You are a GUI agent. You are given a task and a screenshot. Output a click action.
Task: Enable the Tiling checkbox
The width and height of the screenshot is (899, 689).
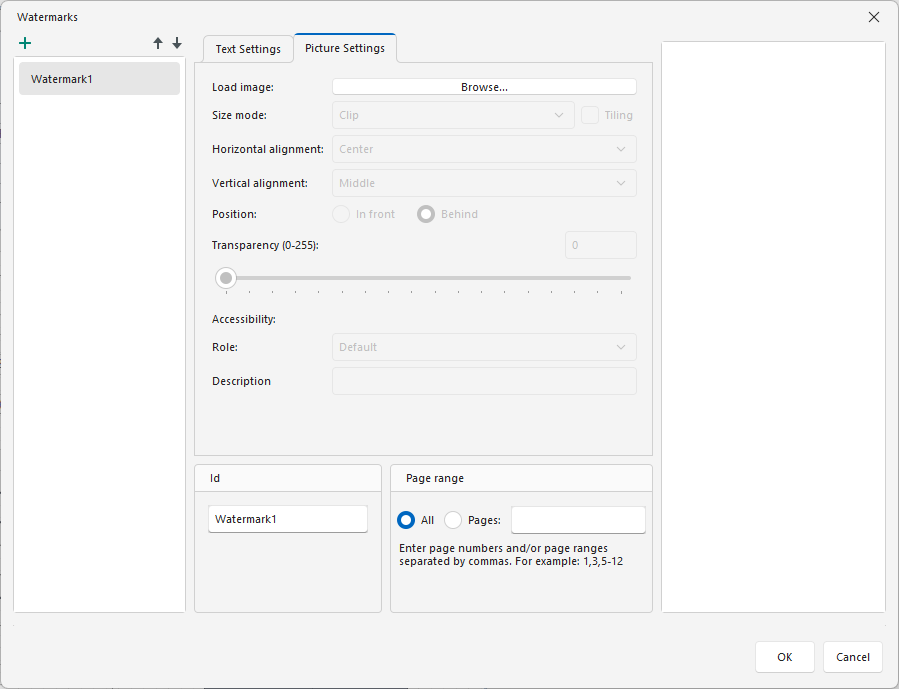tap(589, 115)
